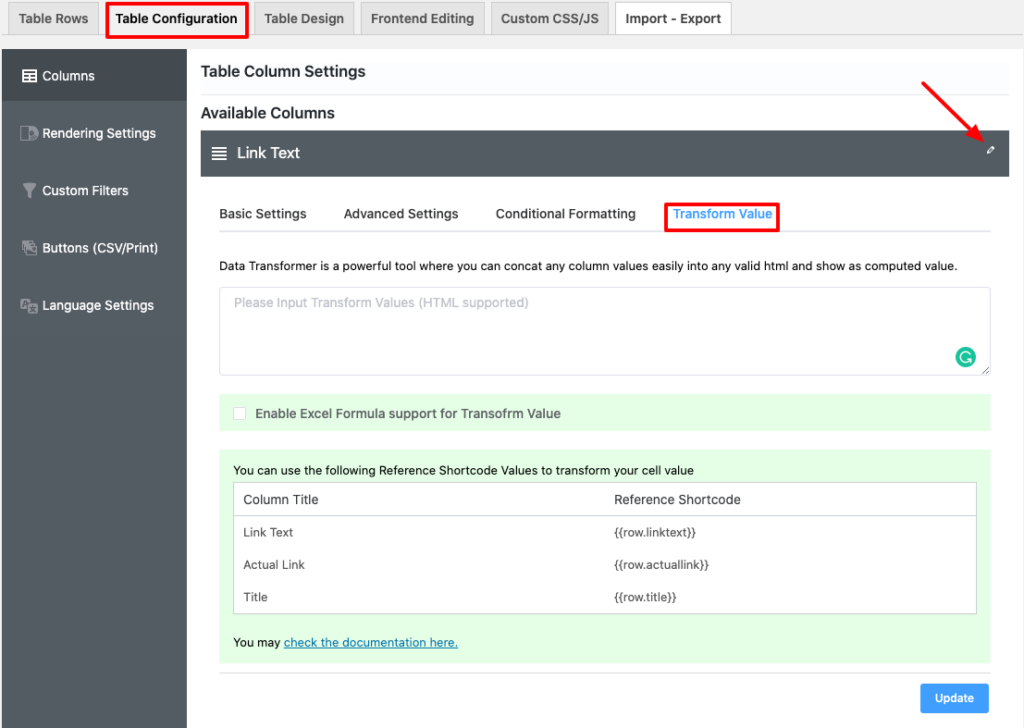Click the Rendering Settings sidebar icon

29,133
